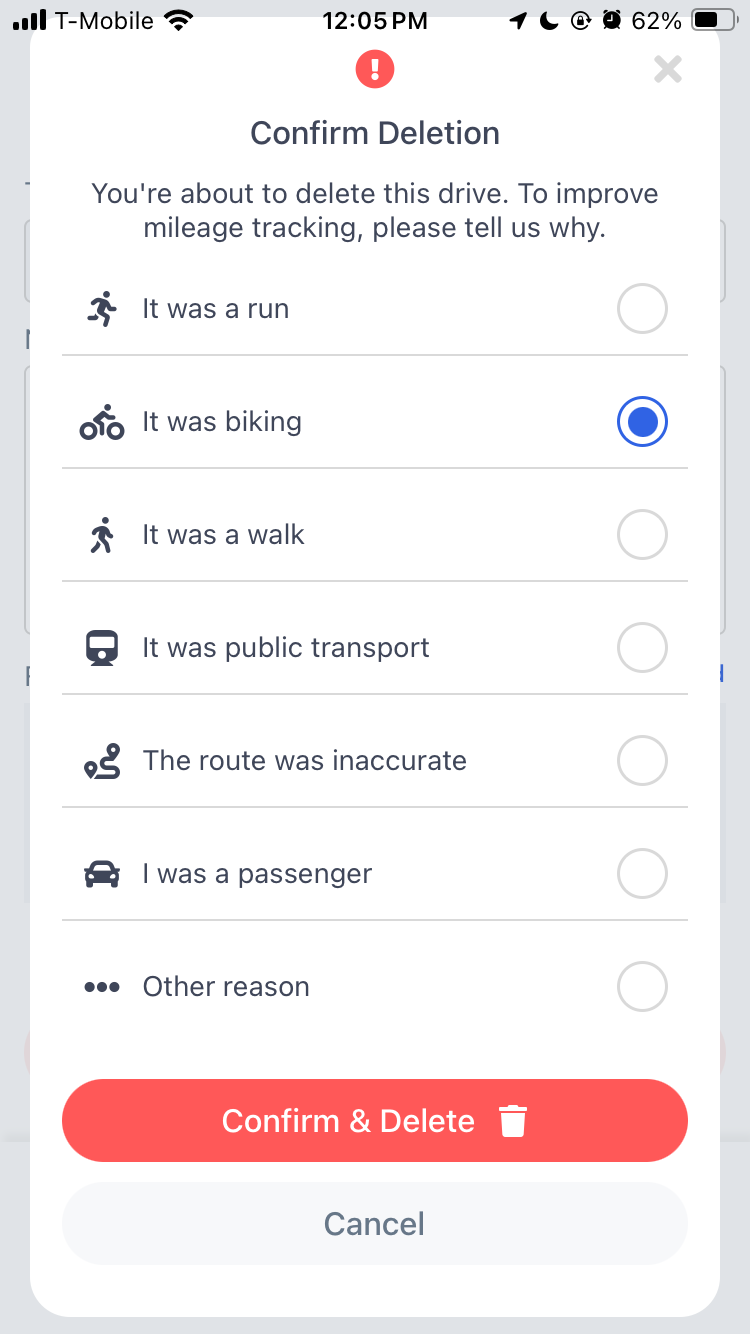Tap the car passenger icon
The image size is (750, 1334).
[102, 874]
